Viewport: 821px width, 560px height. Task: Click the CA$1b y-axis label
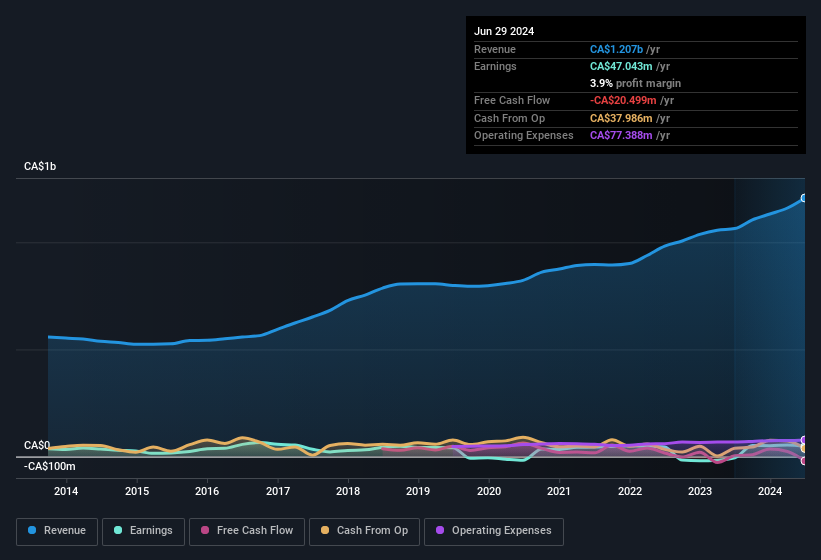pos(40,166)
